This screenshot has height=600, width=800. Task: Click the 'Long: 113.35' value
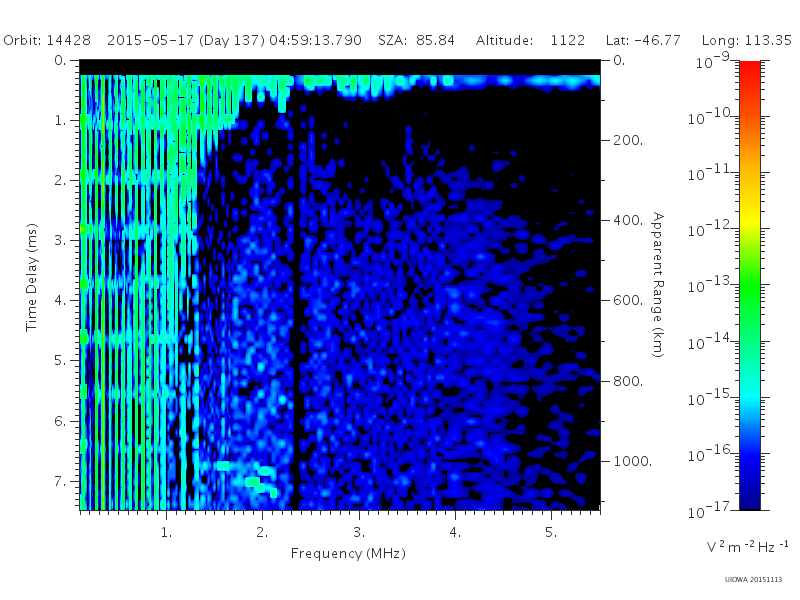coord(746,40)
